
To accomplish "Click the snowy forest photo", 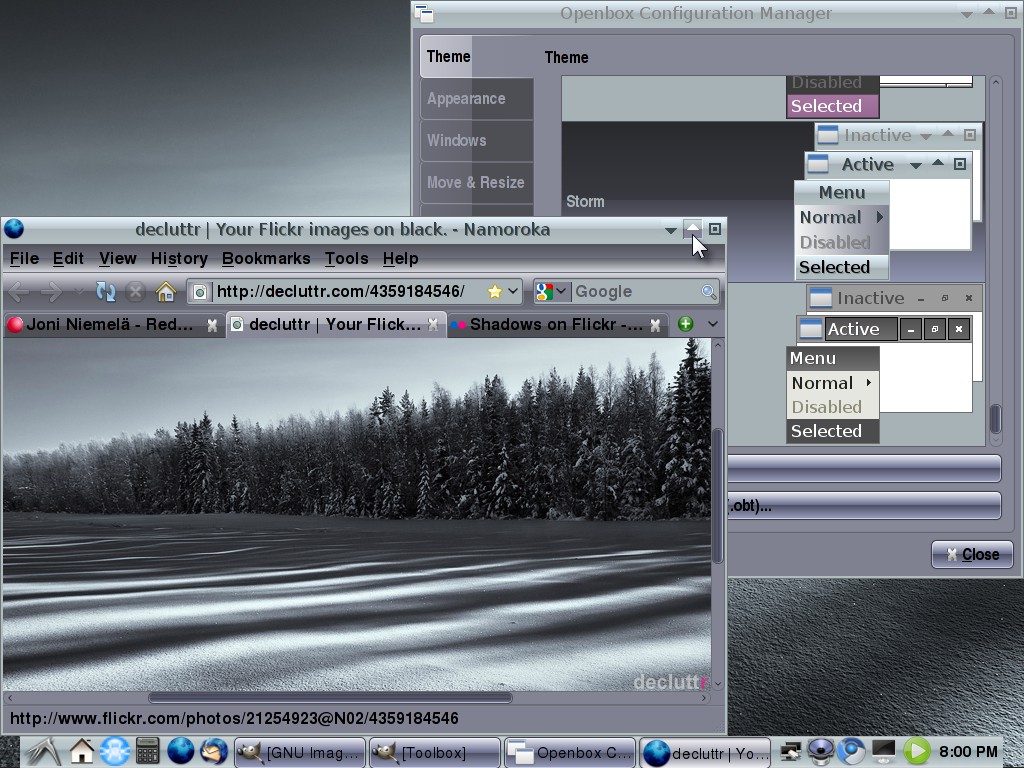I will click(x=357, y=515).
